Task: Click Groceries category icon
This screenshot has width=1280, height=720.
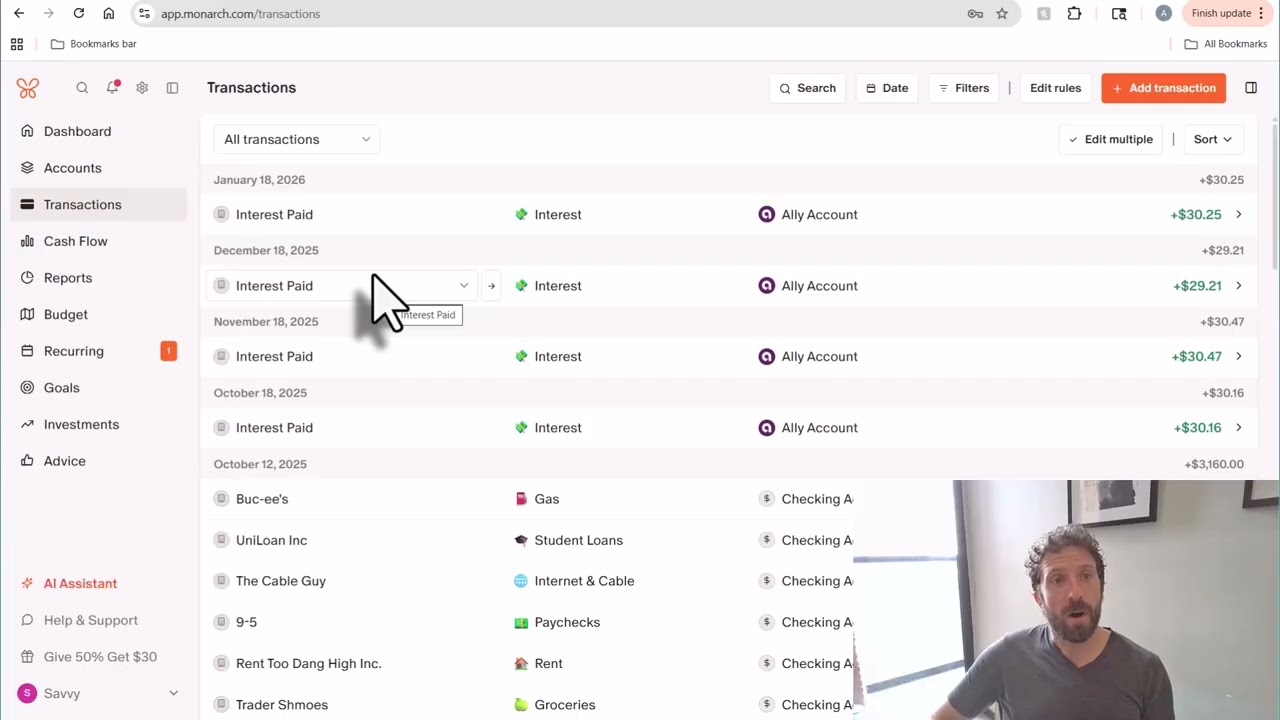Action: 521,705
